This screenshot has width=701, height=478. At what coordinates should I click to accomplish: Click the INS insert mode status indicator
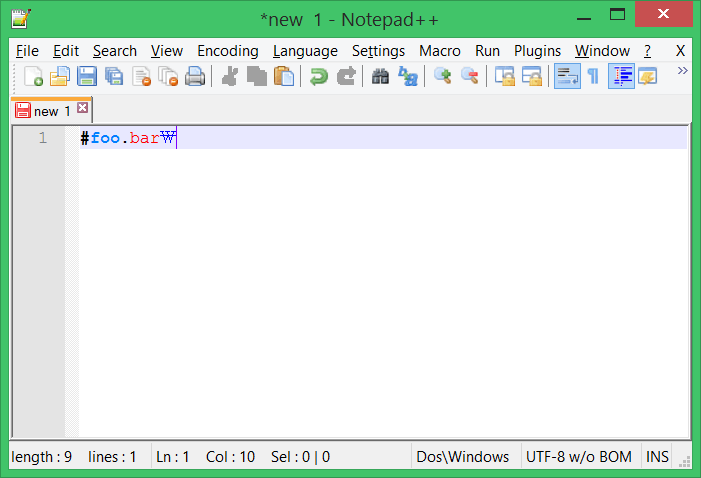(x=657, y=457)
